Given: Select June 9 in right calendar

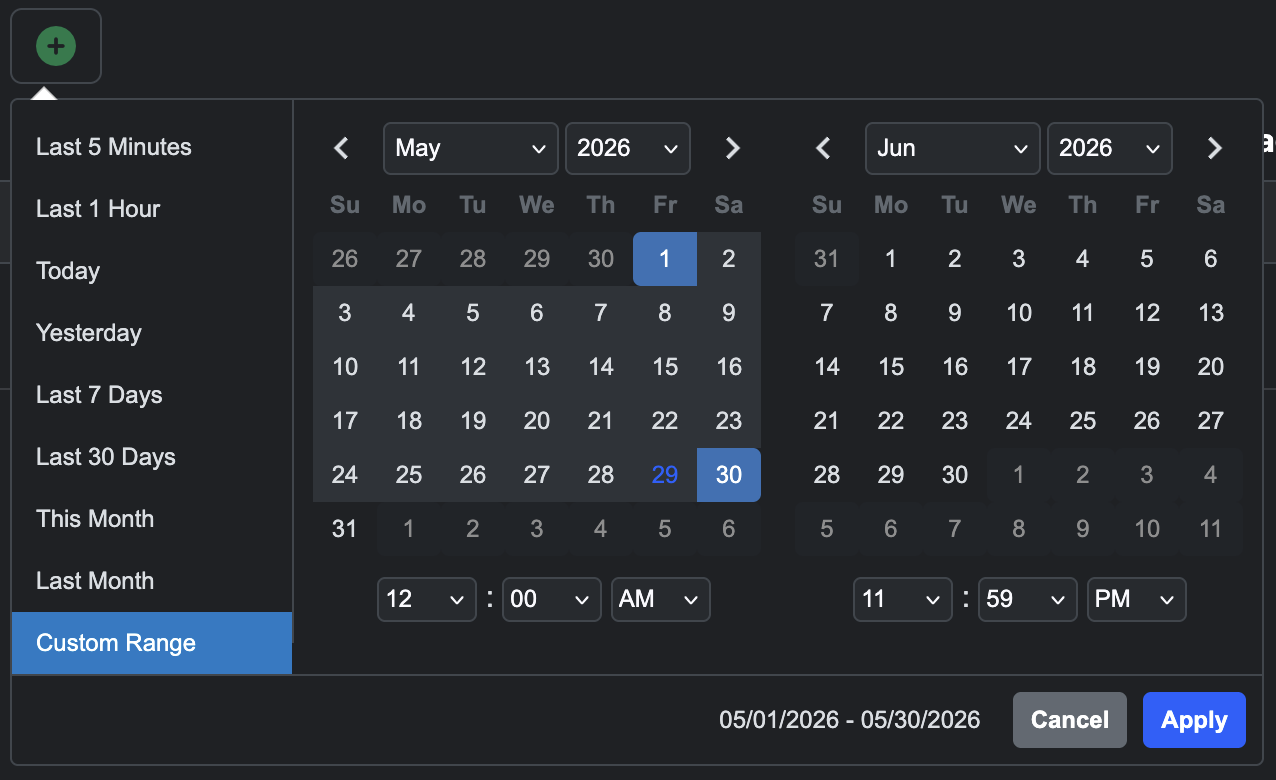Looking at the screenshot, I should tap(955, 313).
